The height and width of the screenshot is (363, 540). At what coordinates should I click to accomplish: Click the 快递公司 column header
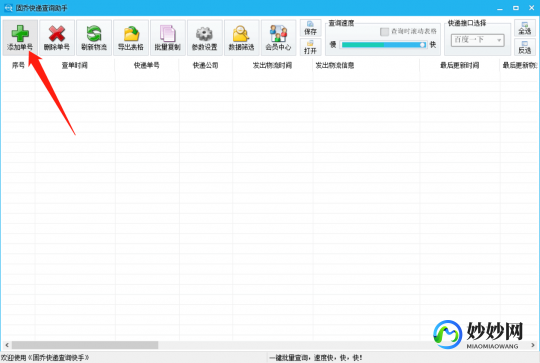pyautogui.click(x=206, y=65)
